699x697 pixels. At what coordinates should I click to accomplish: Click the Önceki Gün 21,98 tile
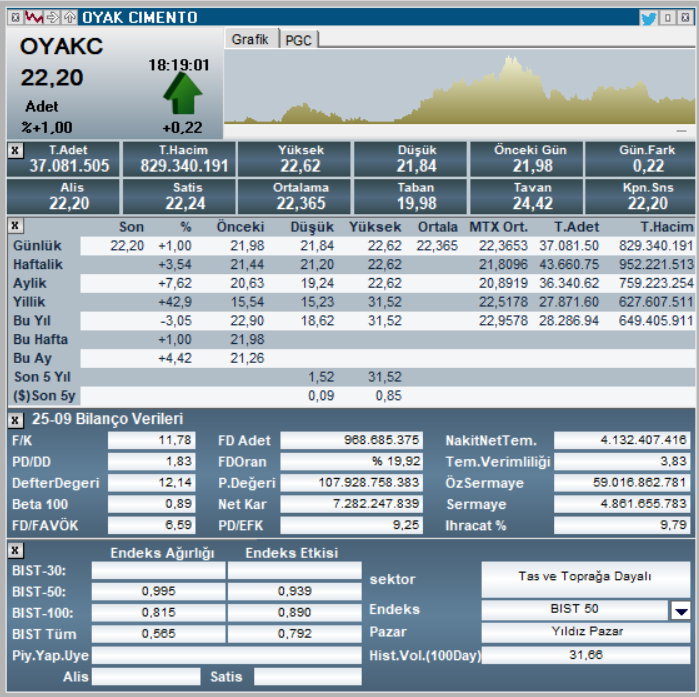pos(526,159)
